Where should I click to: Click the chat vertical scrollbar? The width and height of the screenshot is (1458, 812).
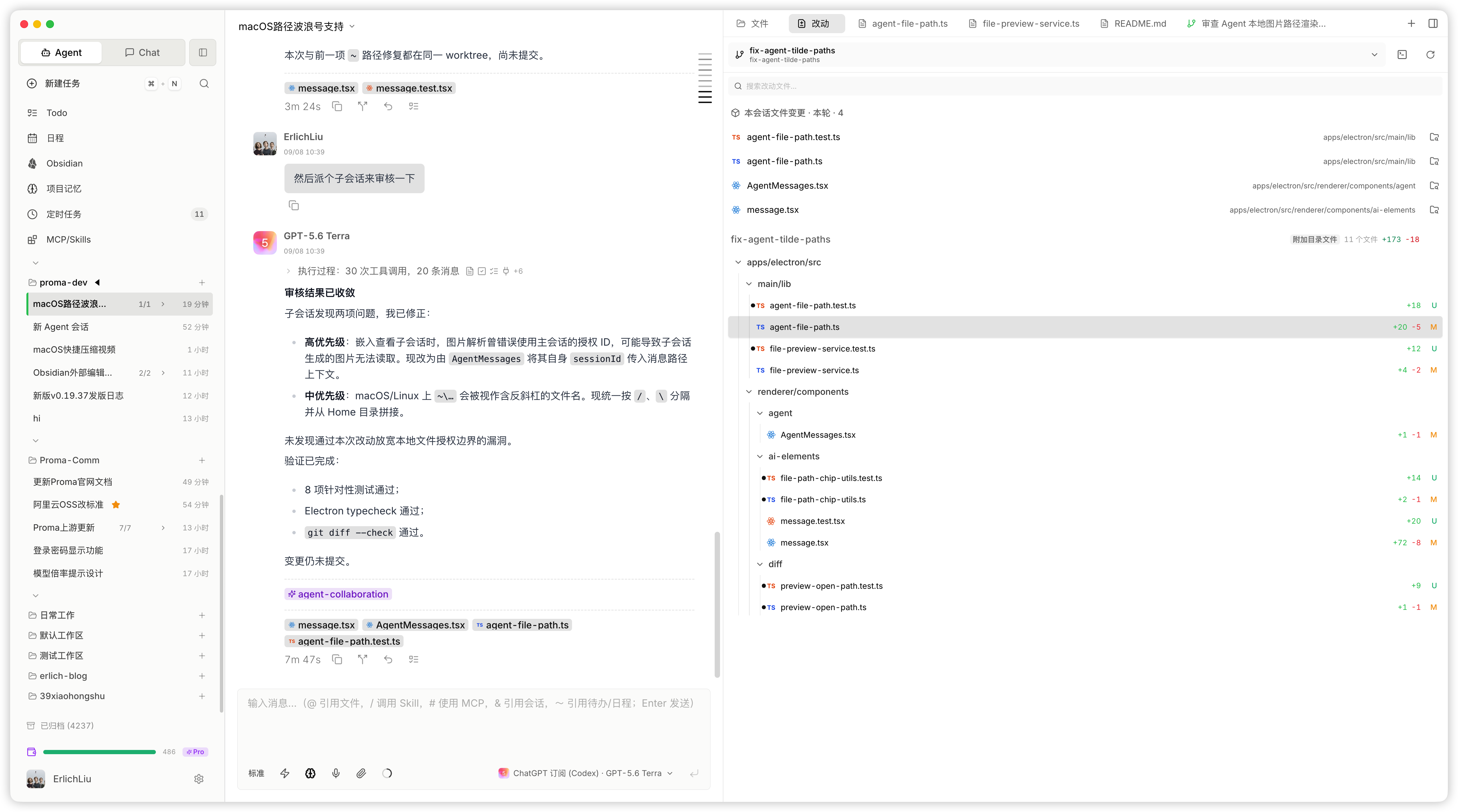point(717,605)
